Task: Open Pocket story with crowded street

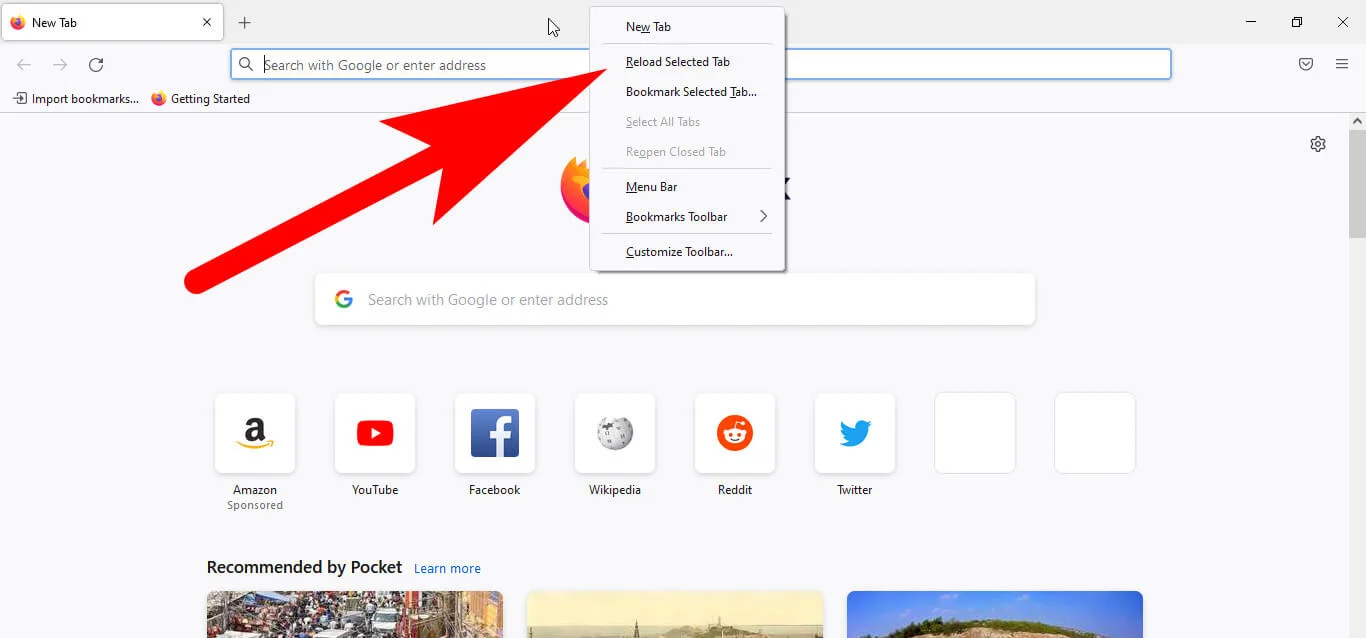Action: coord(355,614)
